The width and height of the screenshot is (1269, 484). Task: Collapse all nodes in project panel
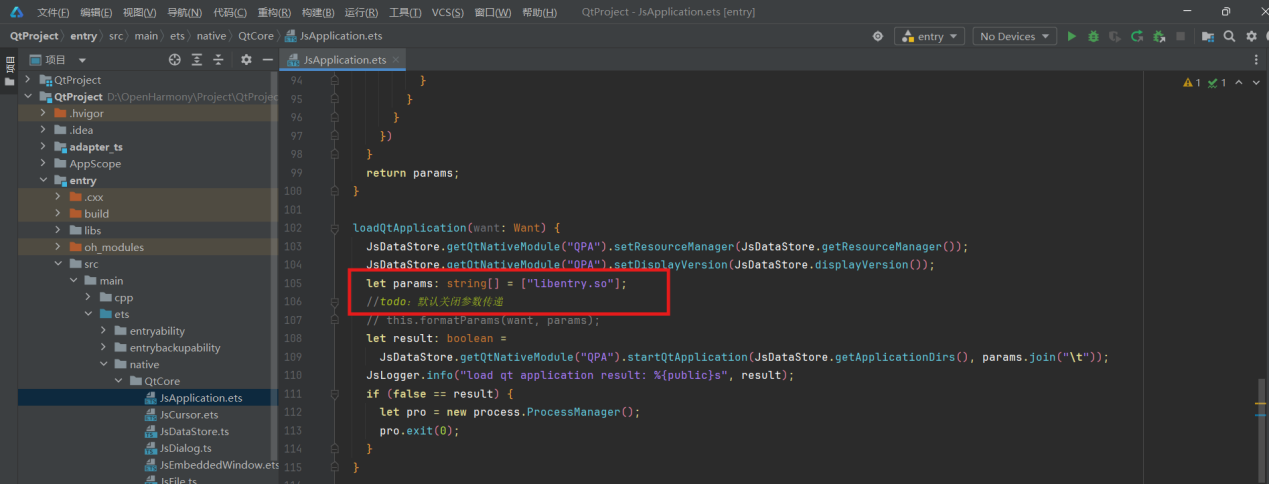tap(219, 60)
